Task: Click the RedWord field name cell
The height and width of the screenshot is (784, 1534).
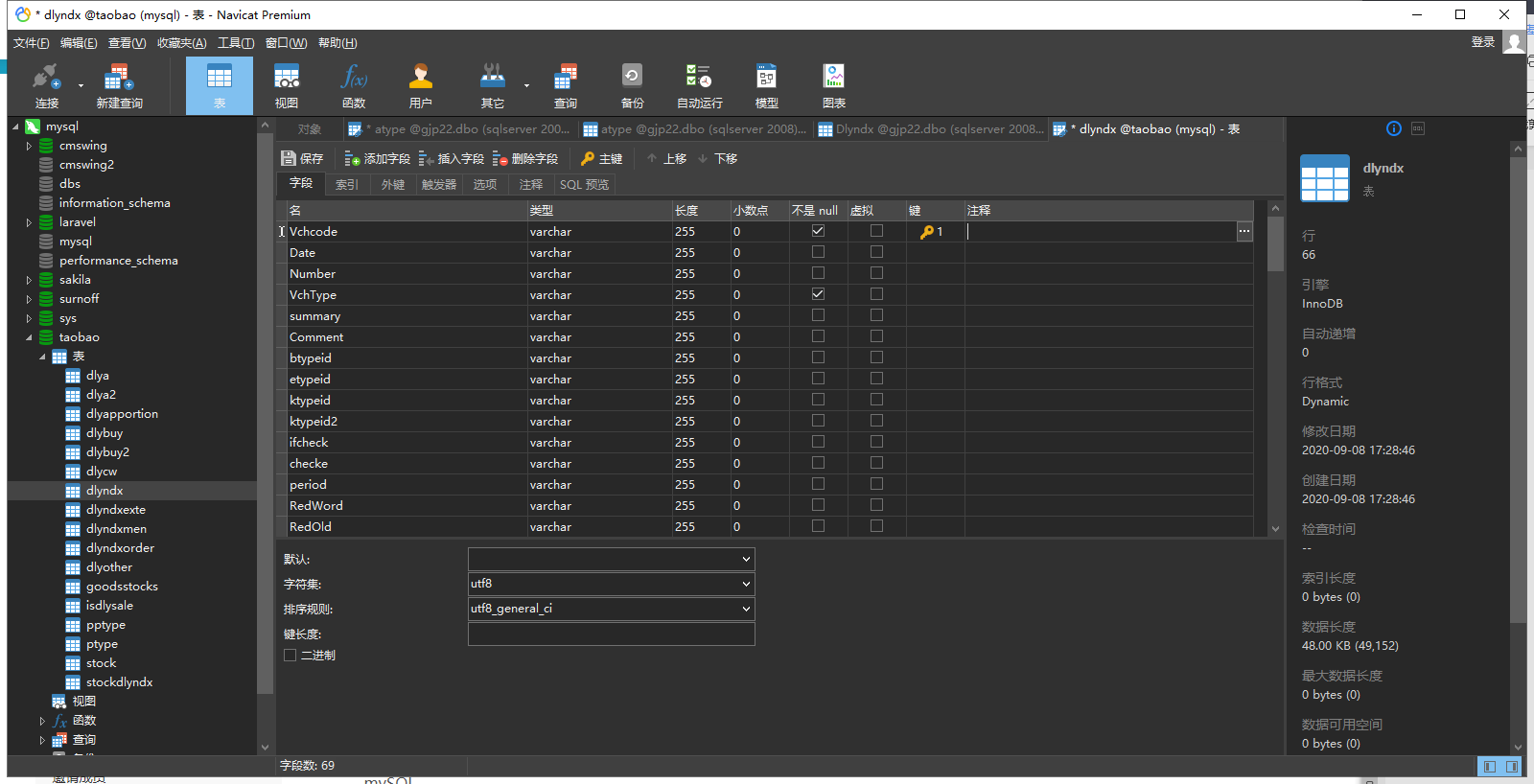Action: (407, 505)
